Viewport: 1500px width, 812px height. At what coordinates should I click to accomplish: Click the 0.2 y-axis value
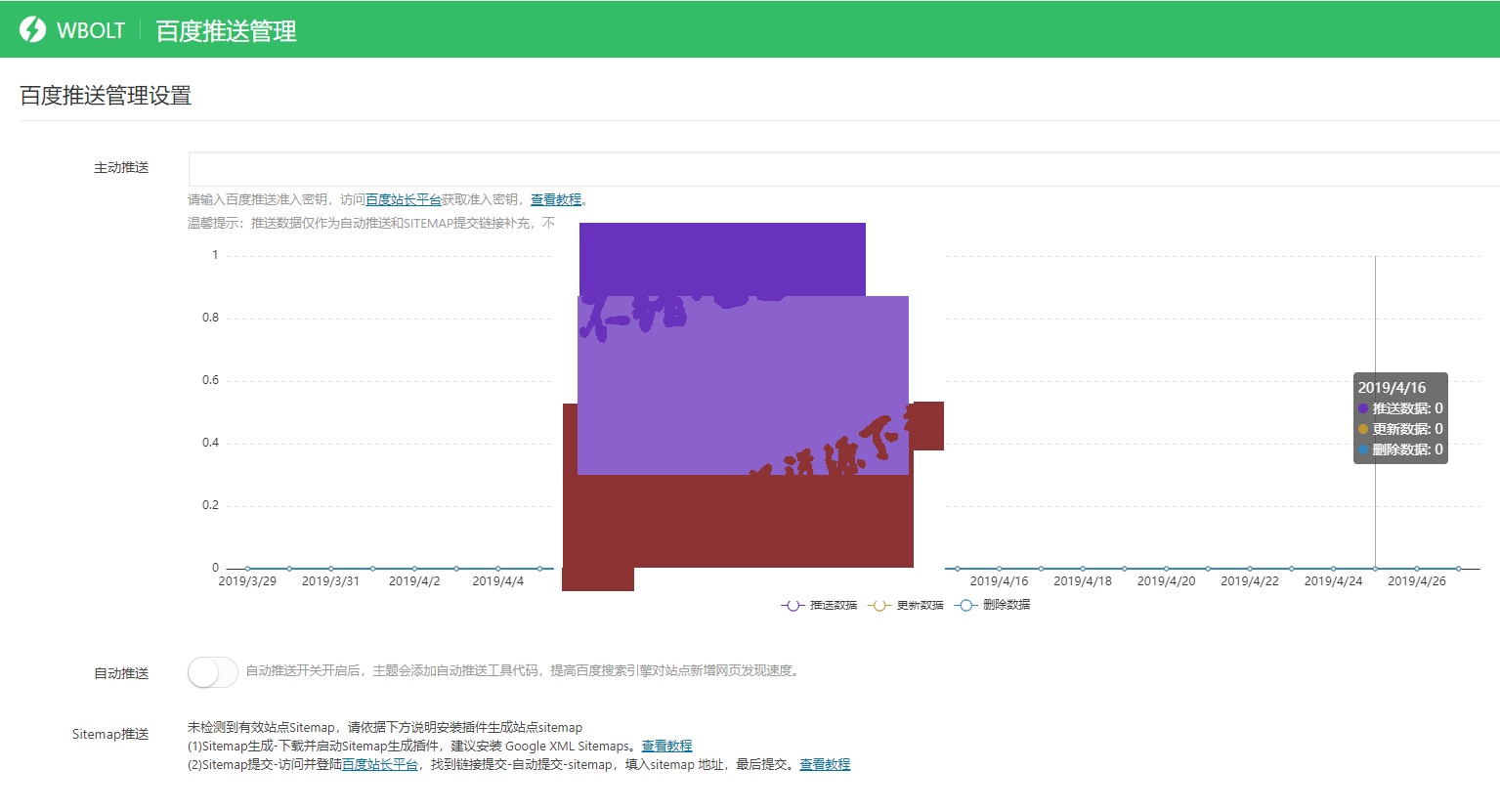pyautogui.click(x=210, y=505)
